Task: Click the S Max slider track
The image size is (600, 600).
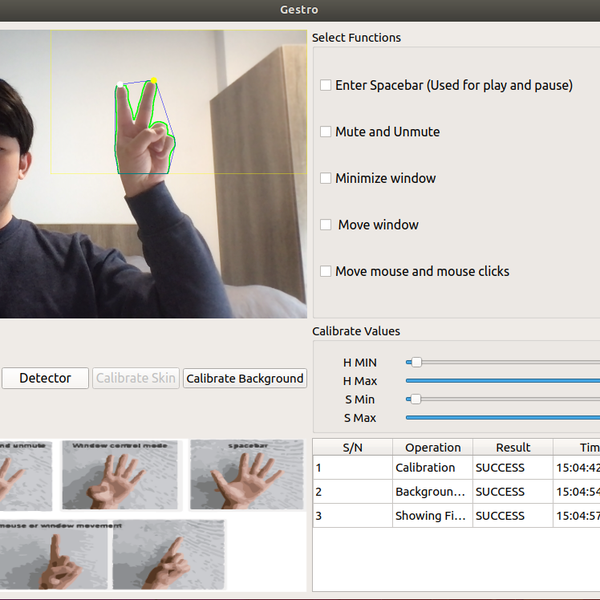Action: coord(500,418)
